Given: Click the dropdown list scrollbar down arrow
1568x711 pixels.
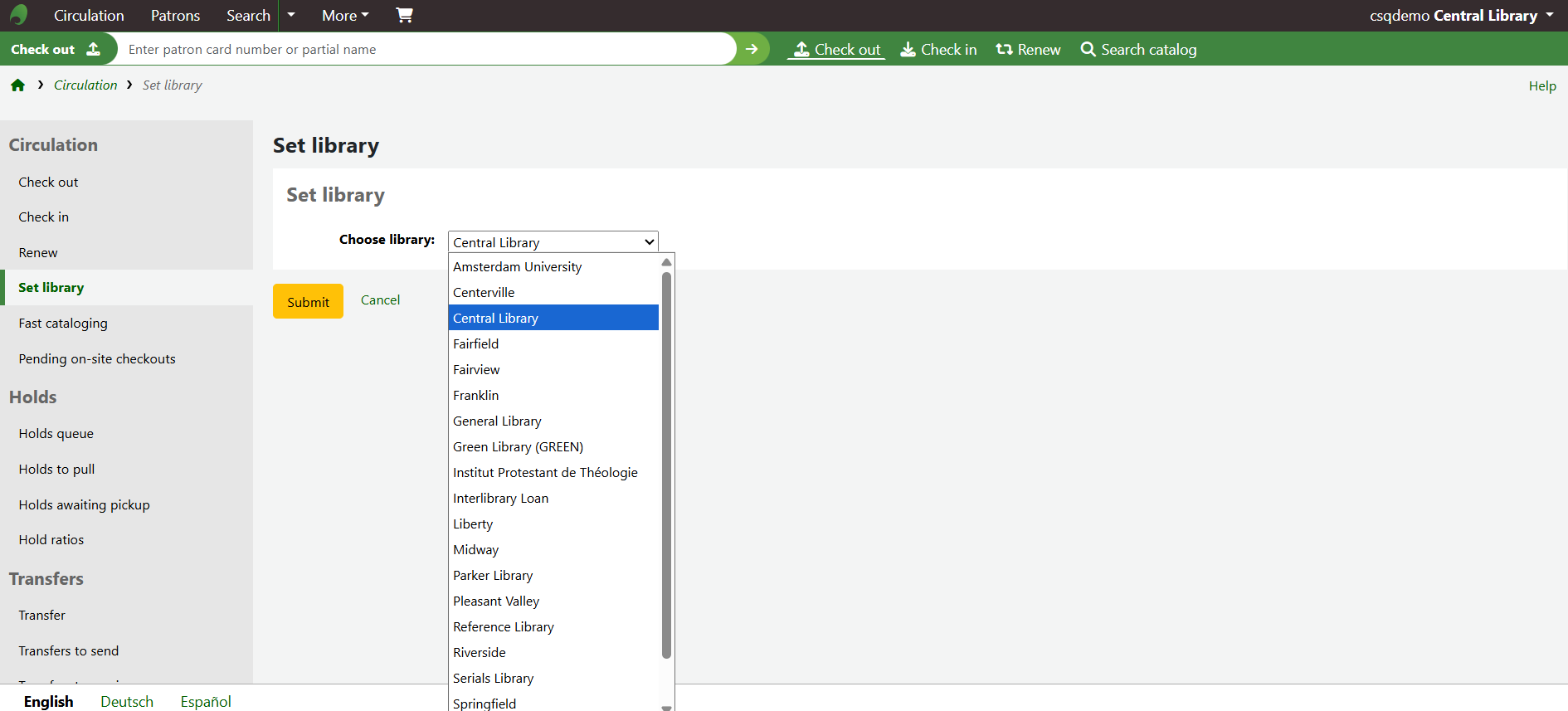Looking at the screenshot, I should coord(666,706).
